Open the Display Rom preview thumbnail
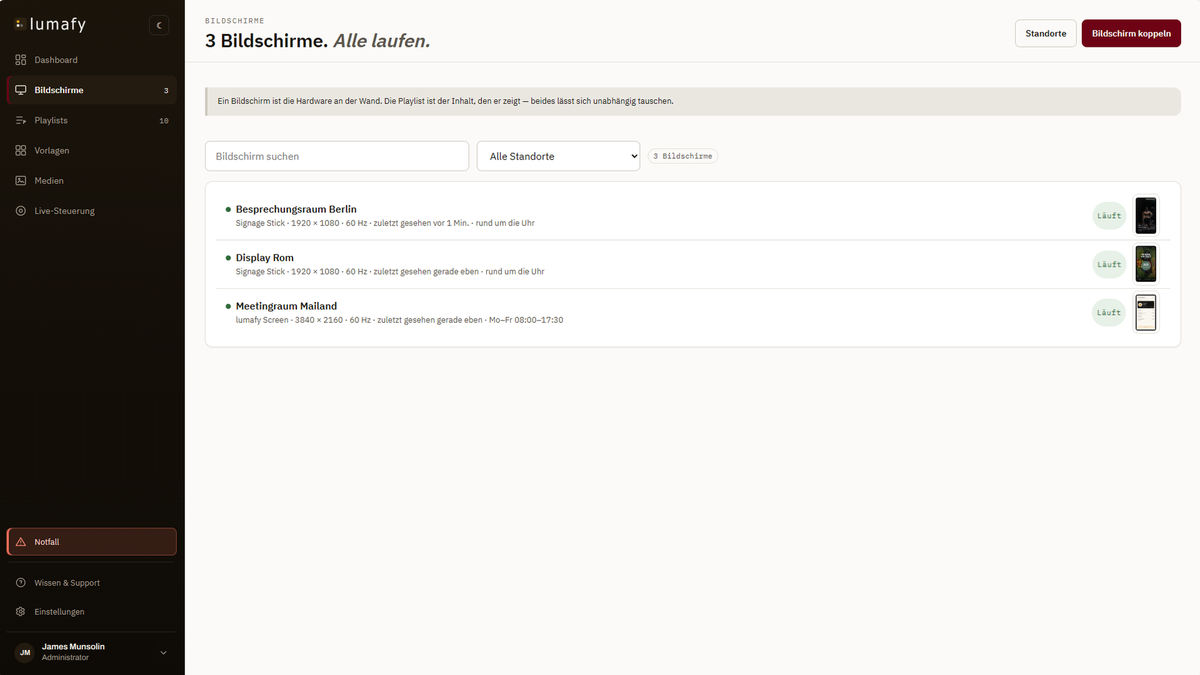Image resolution: width=1200 pixels, height=675 pixels. [1146, 264]
